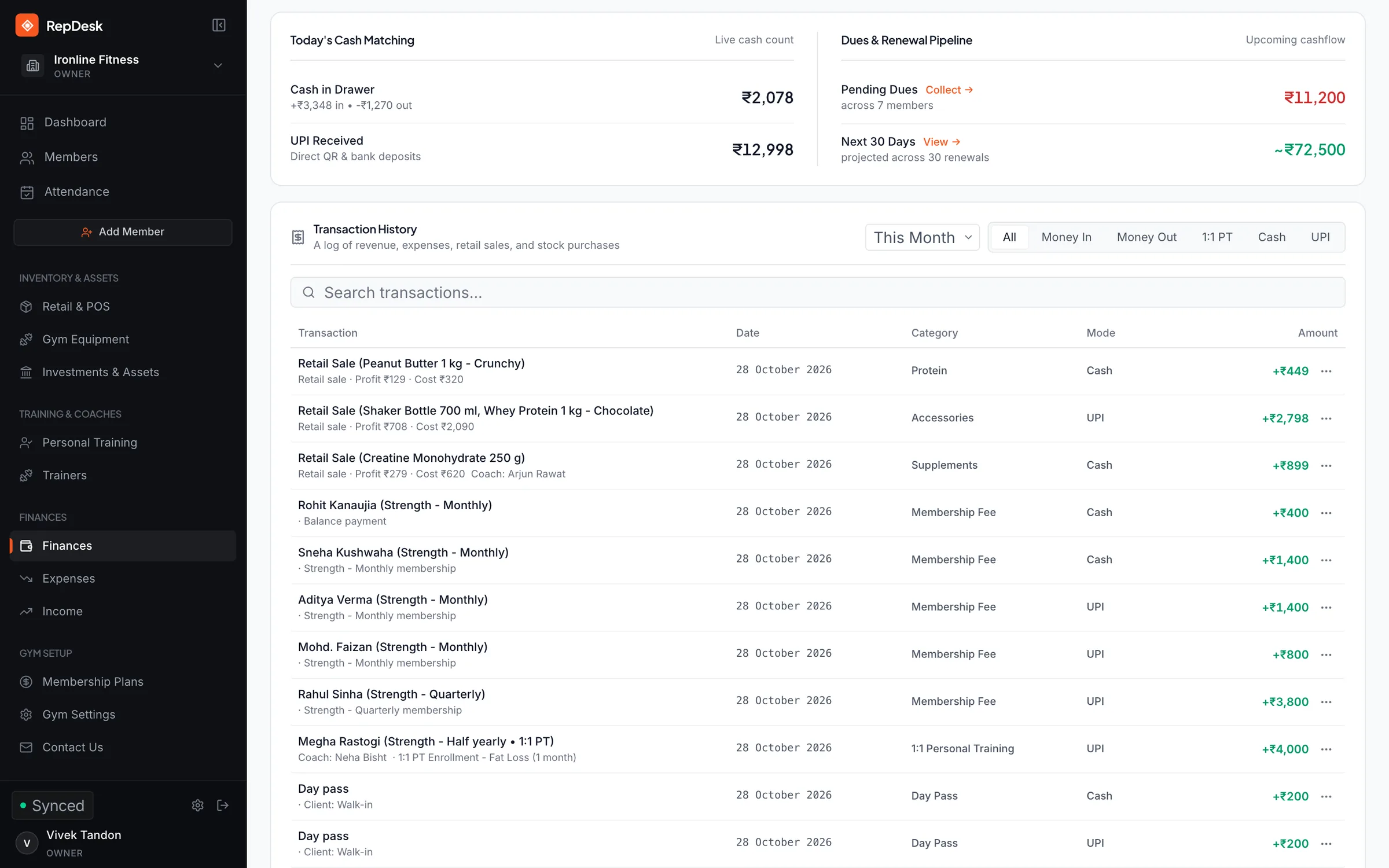Open row menu for the cash Day pass
The width and height of the screenshot is (1389, 868).
(1326, 797)
